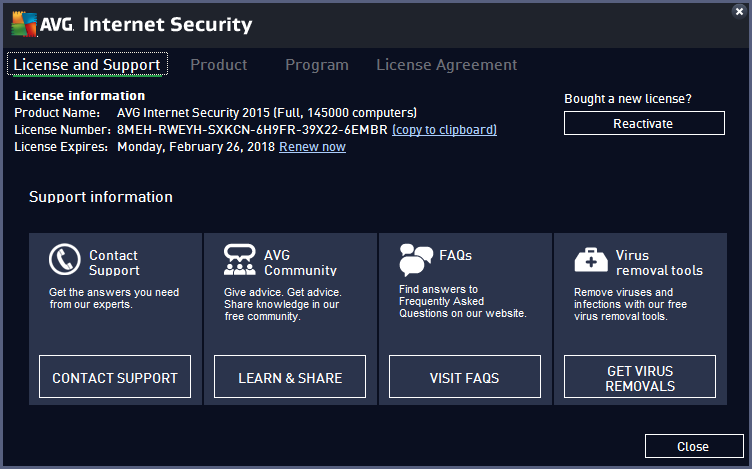Viewport: 752px width, 469px height.
Task: Open VISIT FAQS button
Action: pyautogui.click(x=464, y=378)
